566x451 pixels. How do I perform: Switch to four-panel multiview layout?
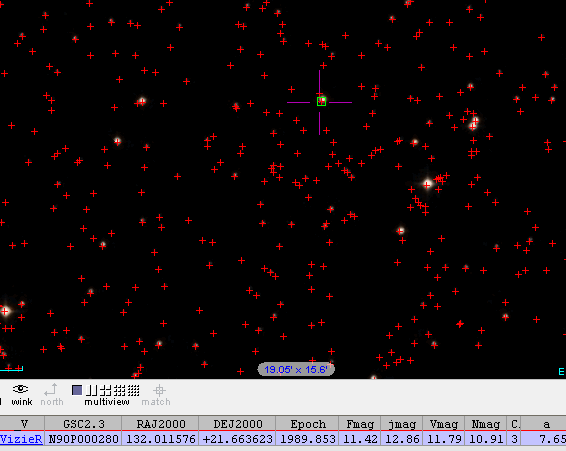(x=106, y=390)
